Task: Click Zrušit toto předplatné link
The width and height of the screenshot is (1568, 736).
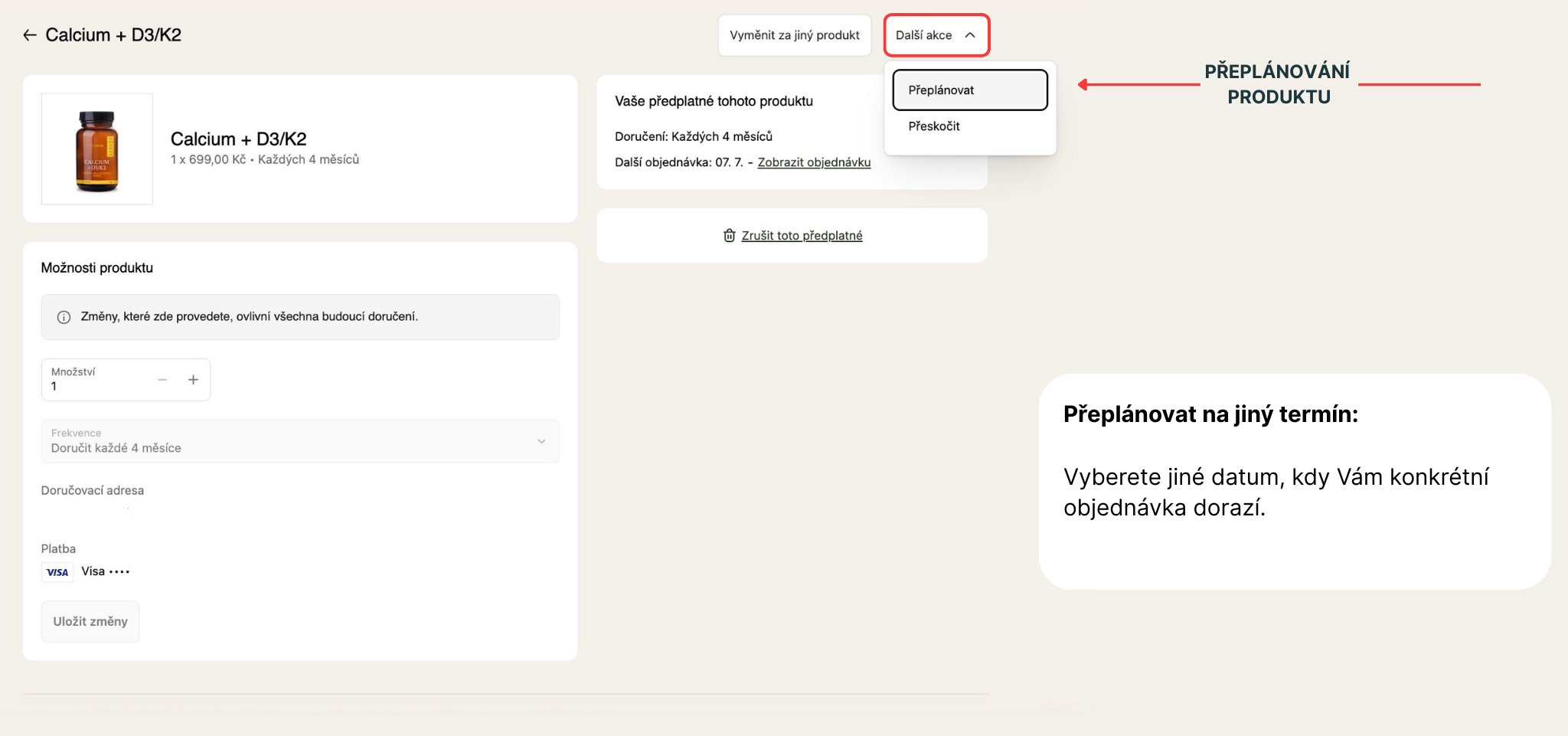Action: coord(802,236)
